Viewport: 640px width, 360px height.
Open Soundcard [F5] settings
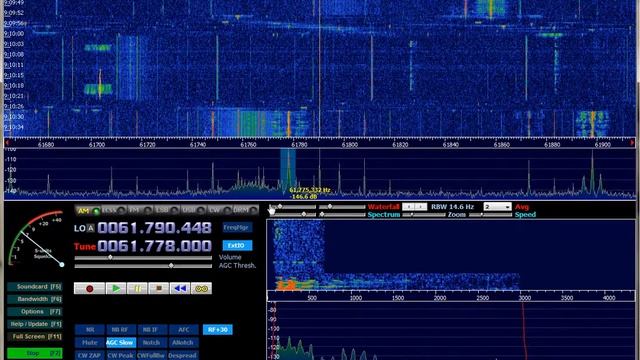35,287
